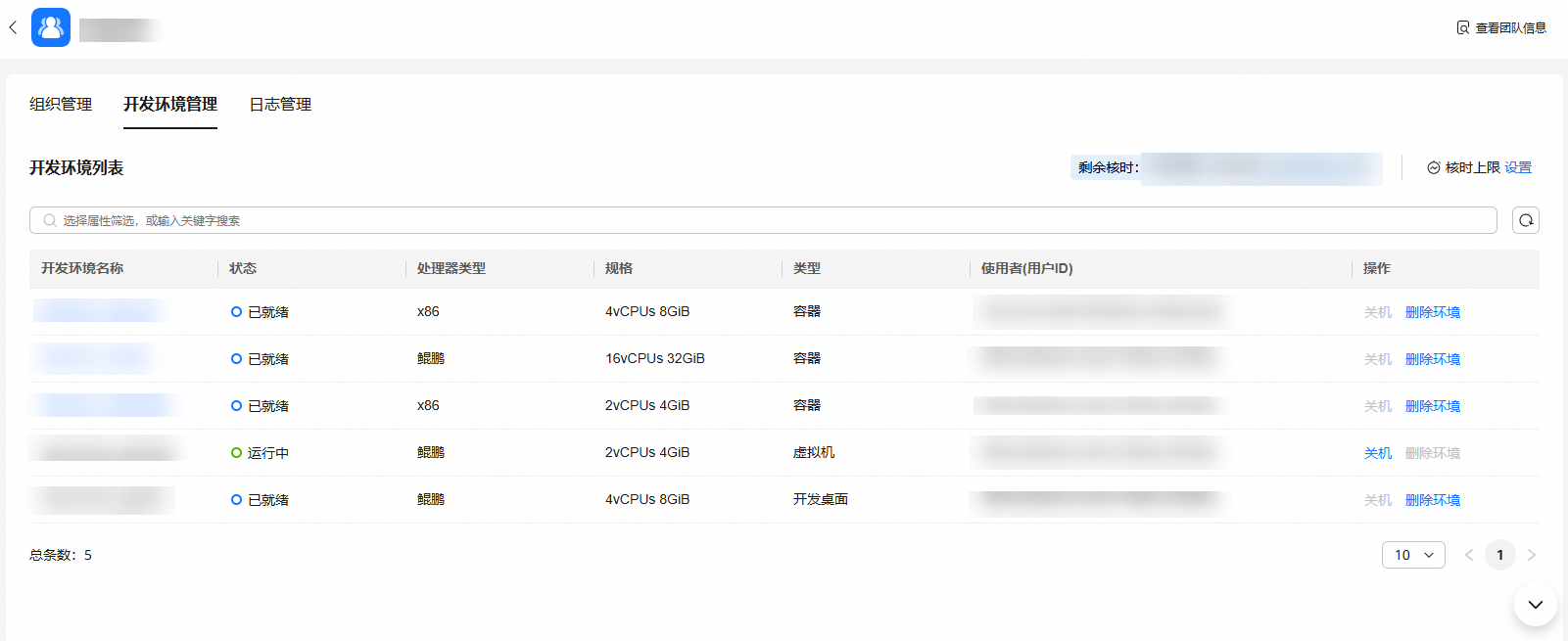Delete the first x86 4vCPUs environment
Viewport: 1568px width, 641px height.
pyautogui.click(x=1433, y=312)
